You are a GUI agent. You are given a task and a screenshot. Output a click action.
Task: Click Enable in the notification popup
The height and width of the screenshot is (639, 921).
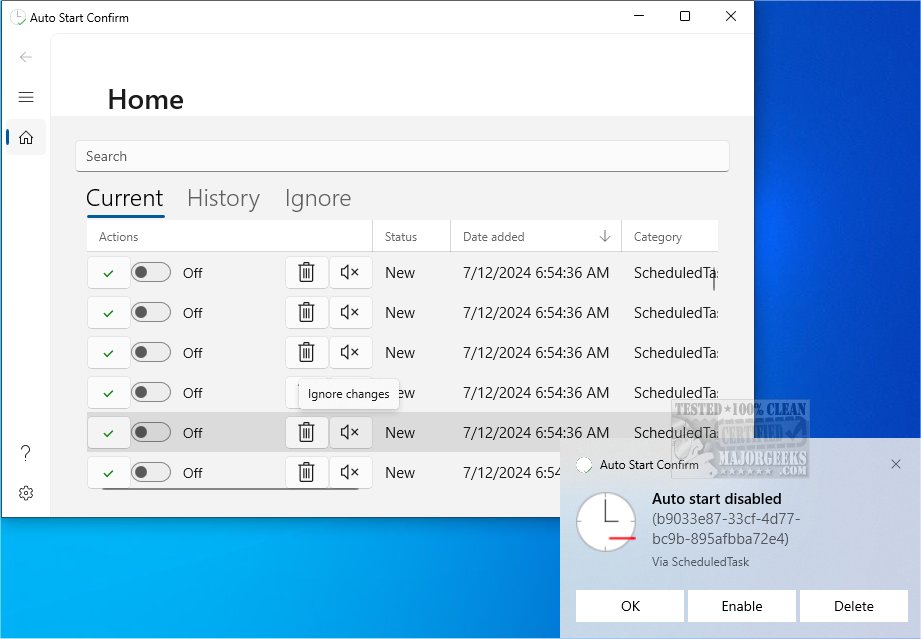coord(741,606)
